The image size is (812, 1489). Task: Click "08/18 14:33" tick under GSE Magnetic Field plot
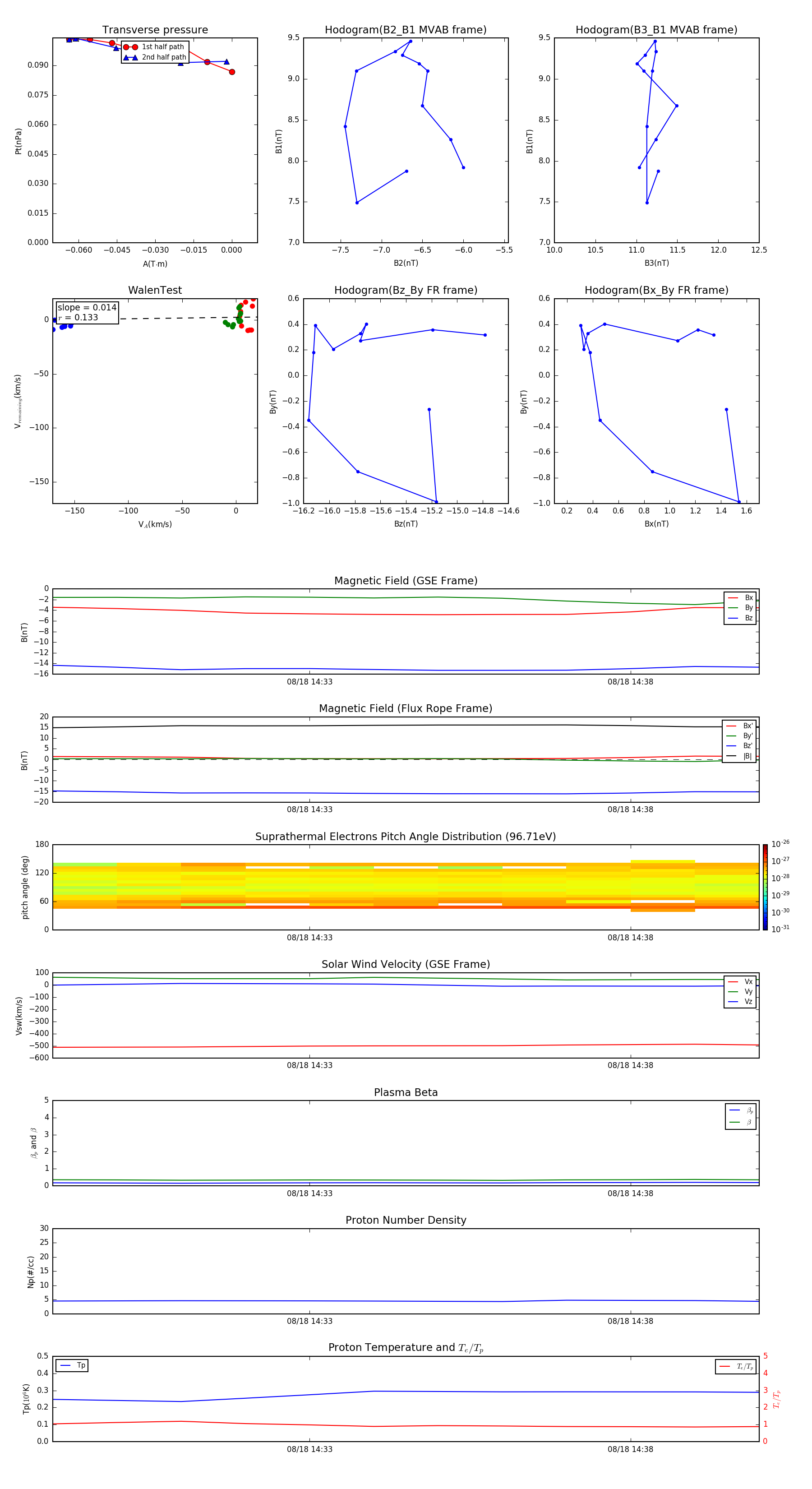pos(310,681)
